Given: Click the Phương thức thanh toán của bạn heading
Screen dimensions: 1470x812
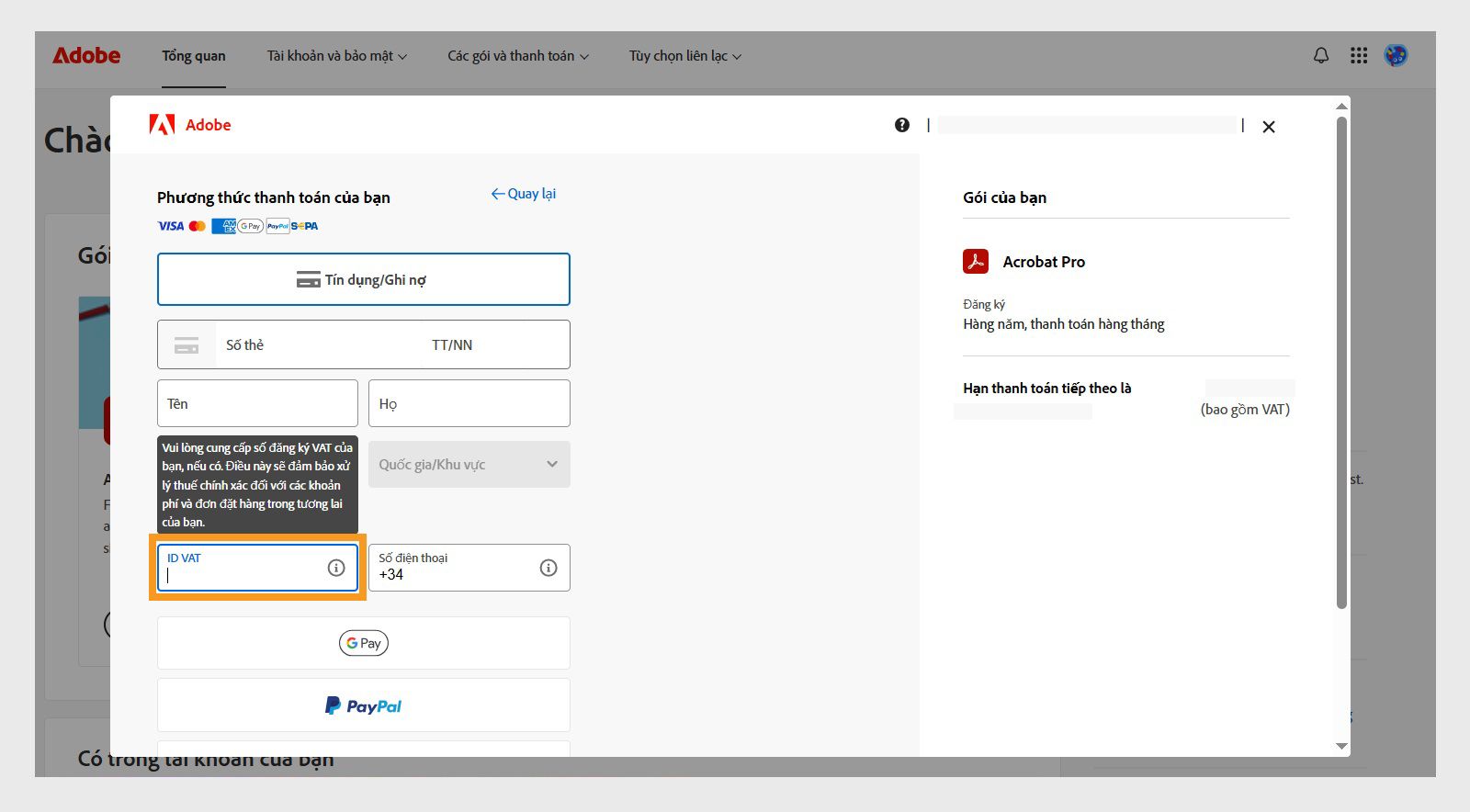Looking at the screenshot, I should point(274,197).
